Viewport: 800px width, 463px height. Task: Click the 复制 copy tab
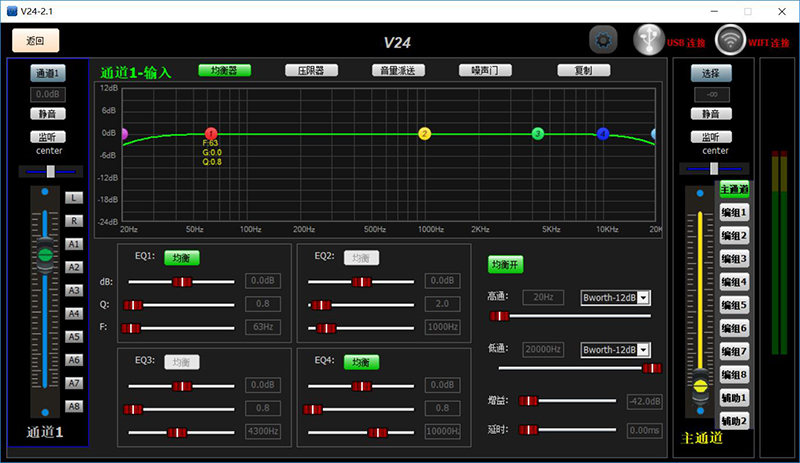pyautogui.click(x=584, y=70)
